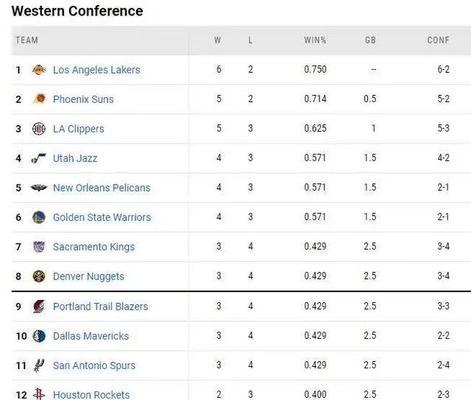Click the Golden State Warriors logo

(39, 217)
